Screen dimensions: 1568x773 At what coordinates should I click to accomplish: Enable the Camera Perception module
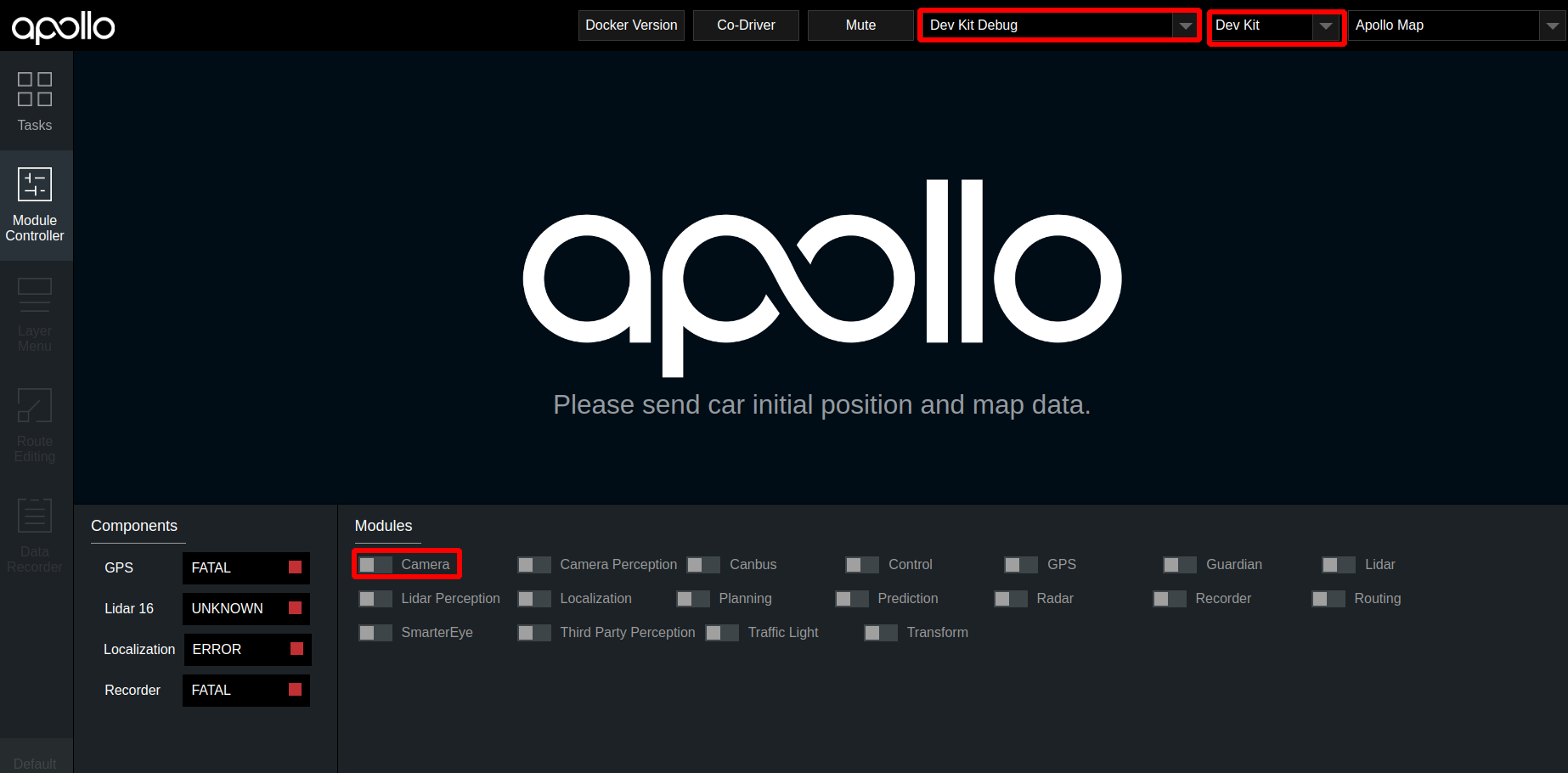click(x=533, y=565)
